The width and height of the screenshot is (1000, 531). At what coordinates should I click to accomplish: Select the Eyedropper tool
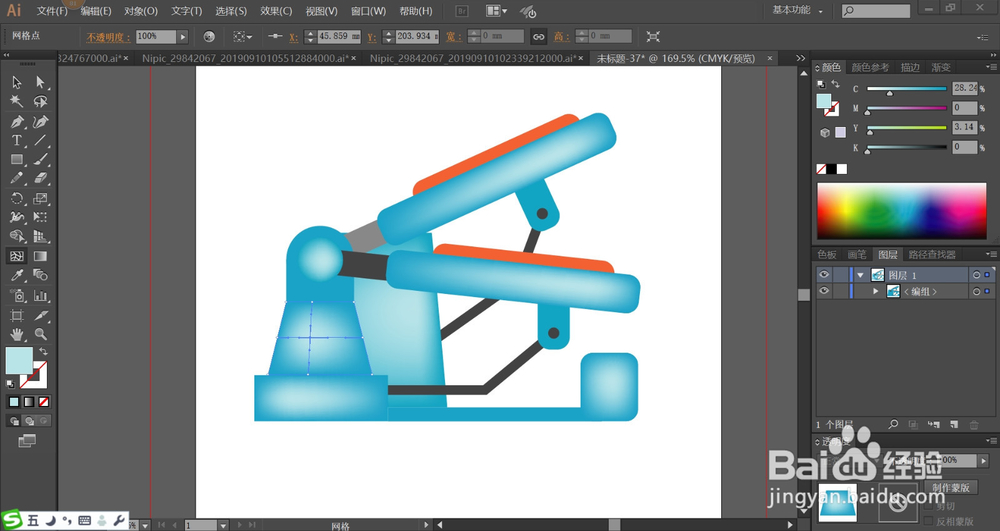(x=17, y=275)
